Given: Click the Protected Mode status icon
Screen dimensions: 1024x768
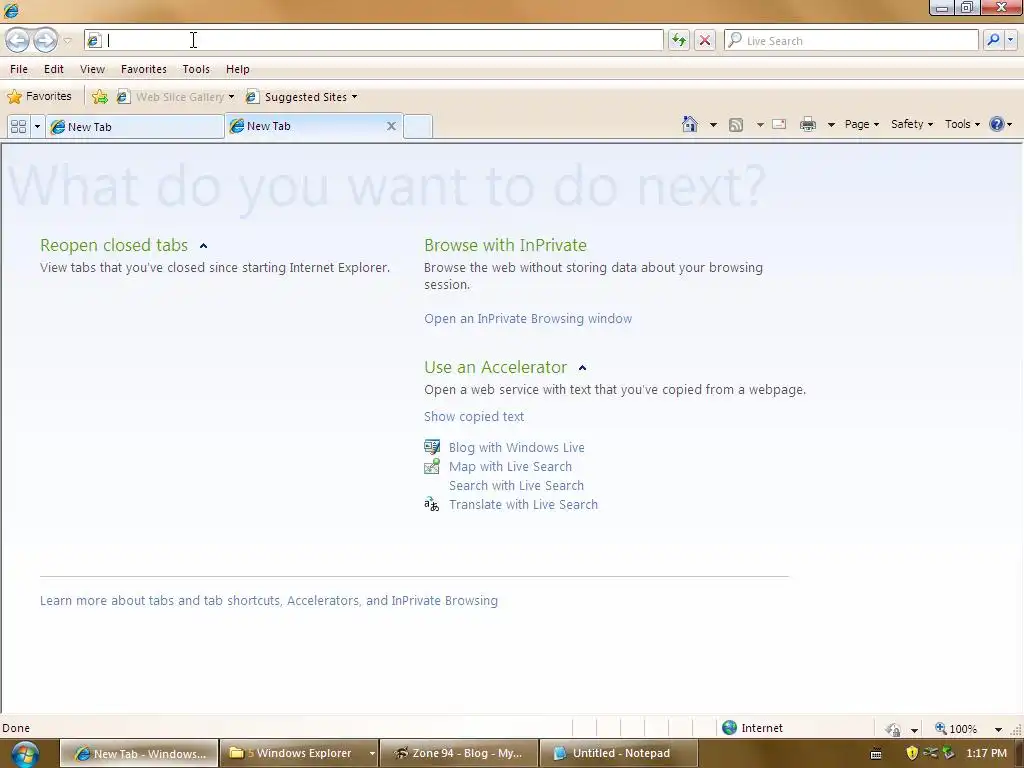Looking at the screenshot, I should tap(893, 729).
